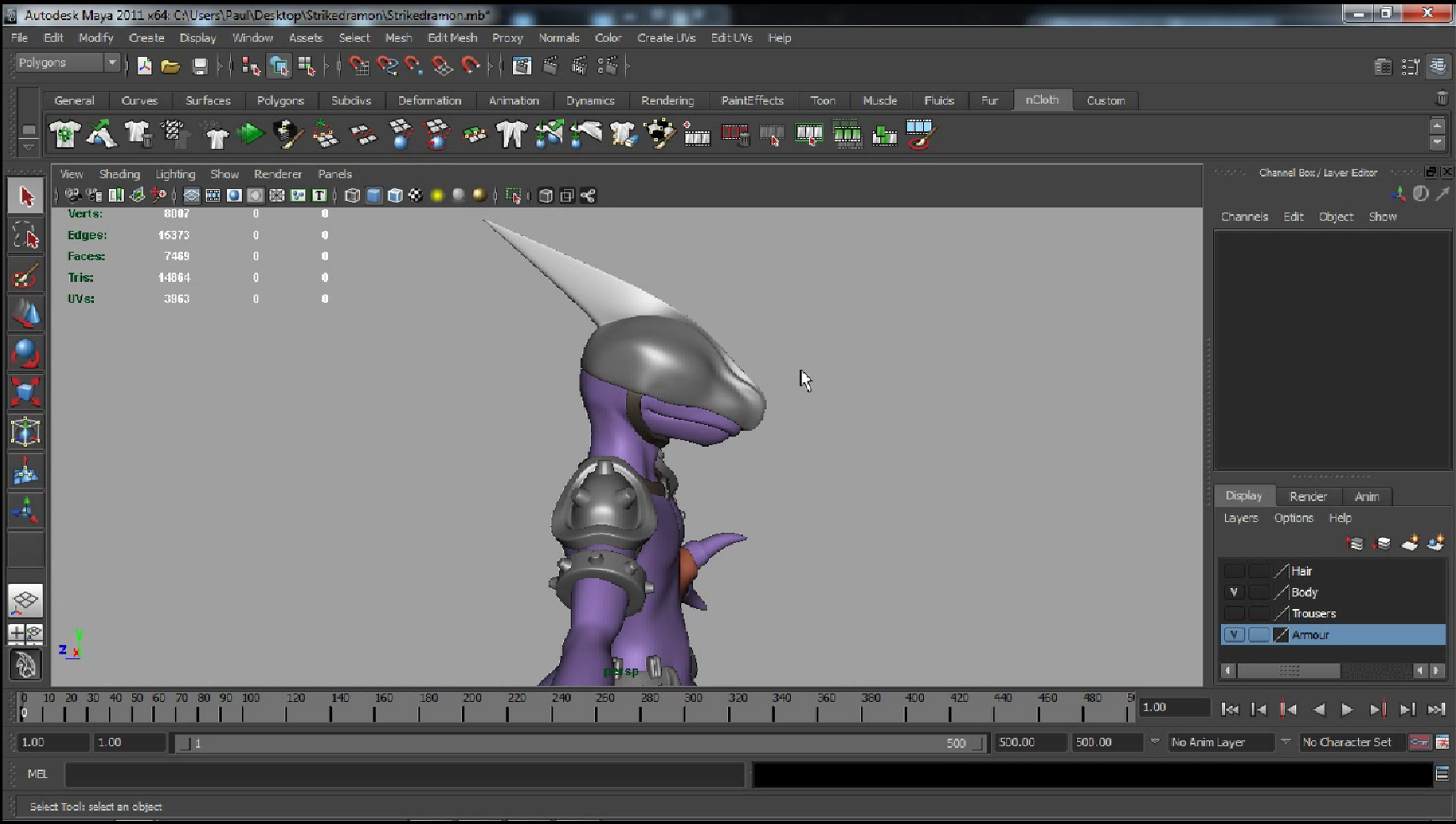Click the MEL command line input field
This screenshot has height=824, width=1456.
(405, 775)
